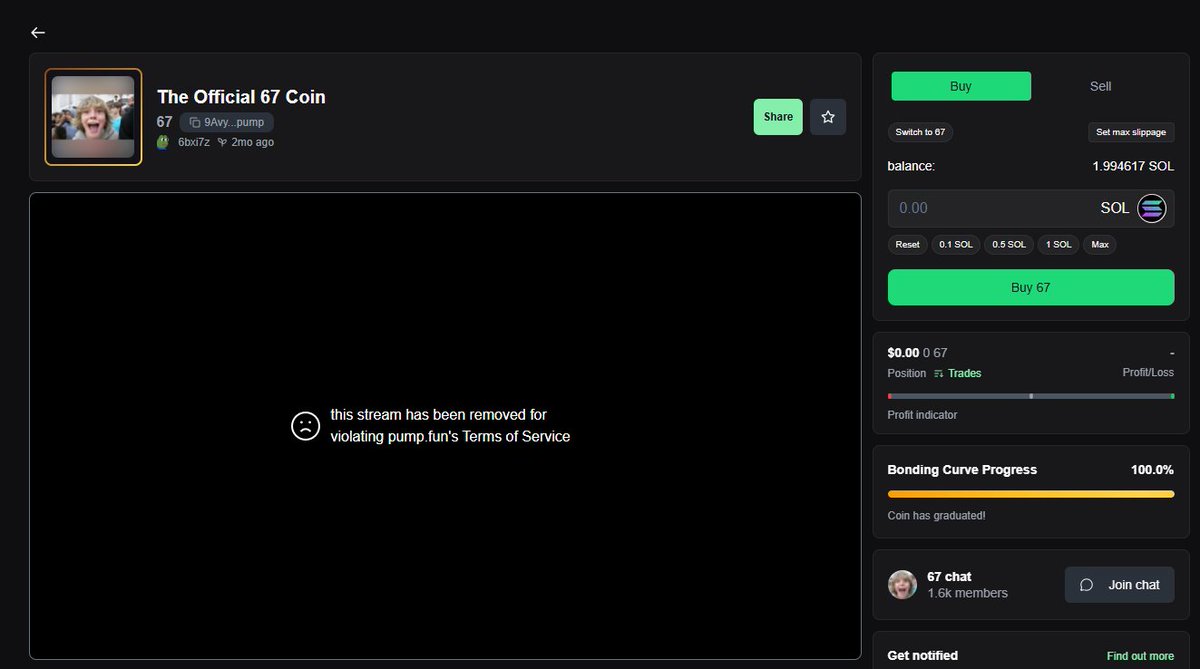Switch to the Sell tab

1100,86
